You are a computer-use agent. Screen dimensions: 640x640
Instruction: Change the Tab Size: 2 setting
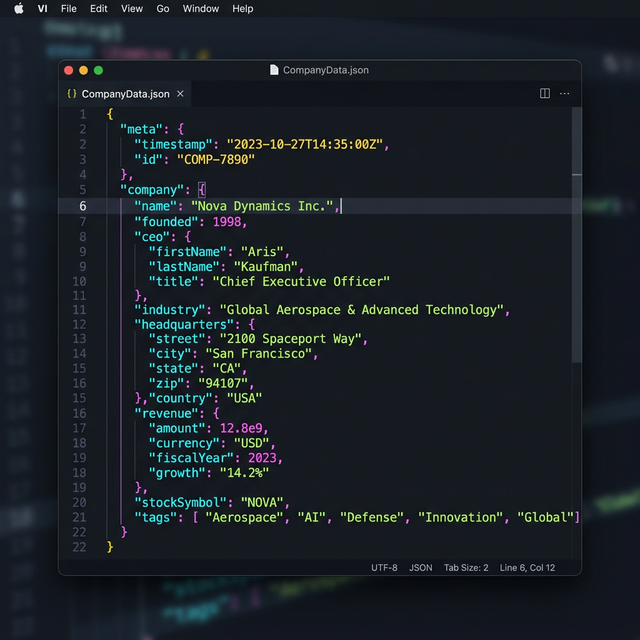466,567
